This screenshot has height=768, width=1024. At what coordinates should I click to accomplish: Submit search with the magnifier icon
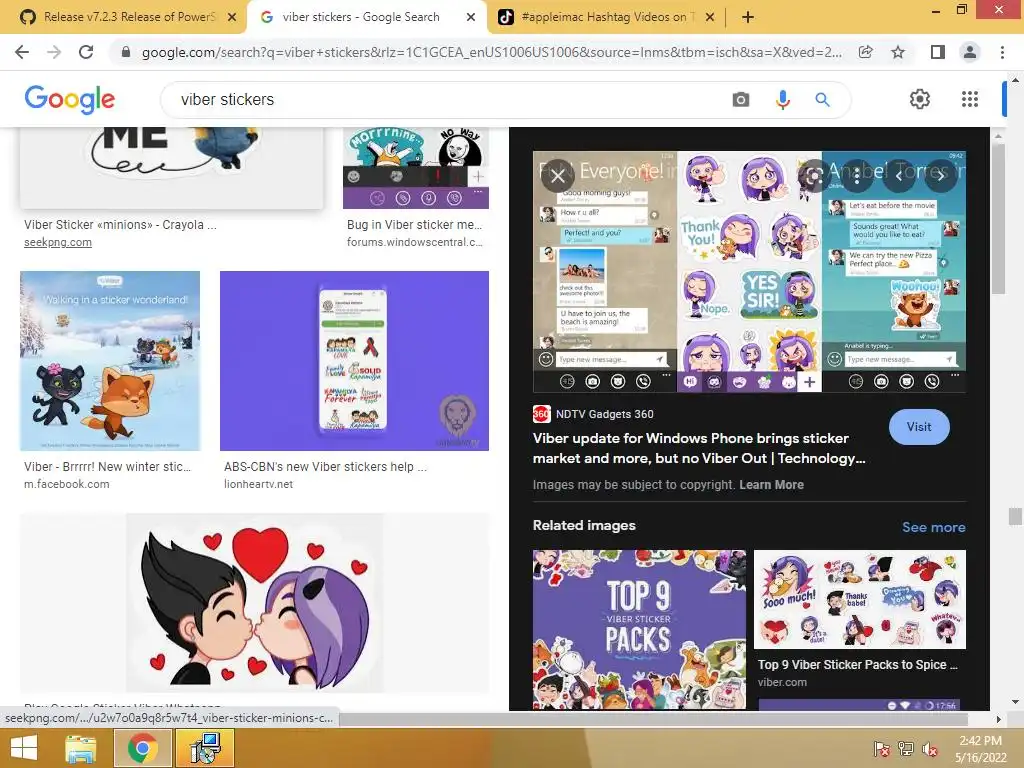coord(822,100)
